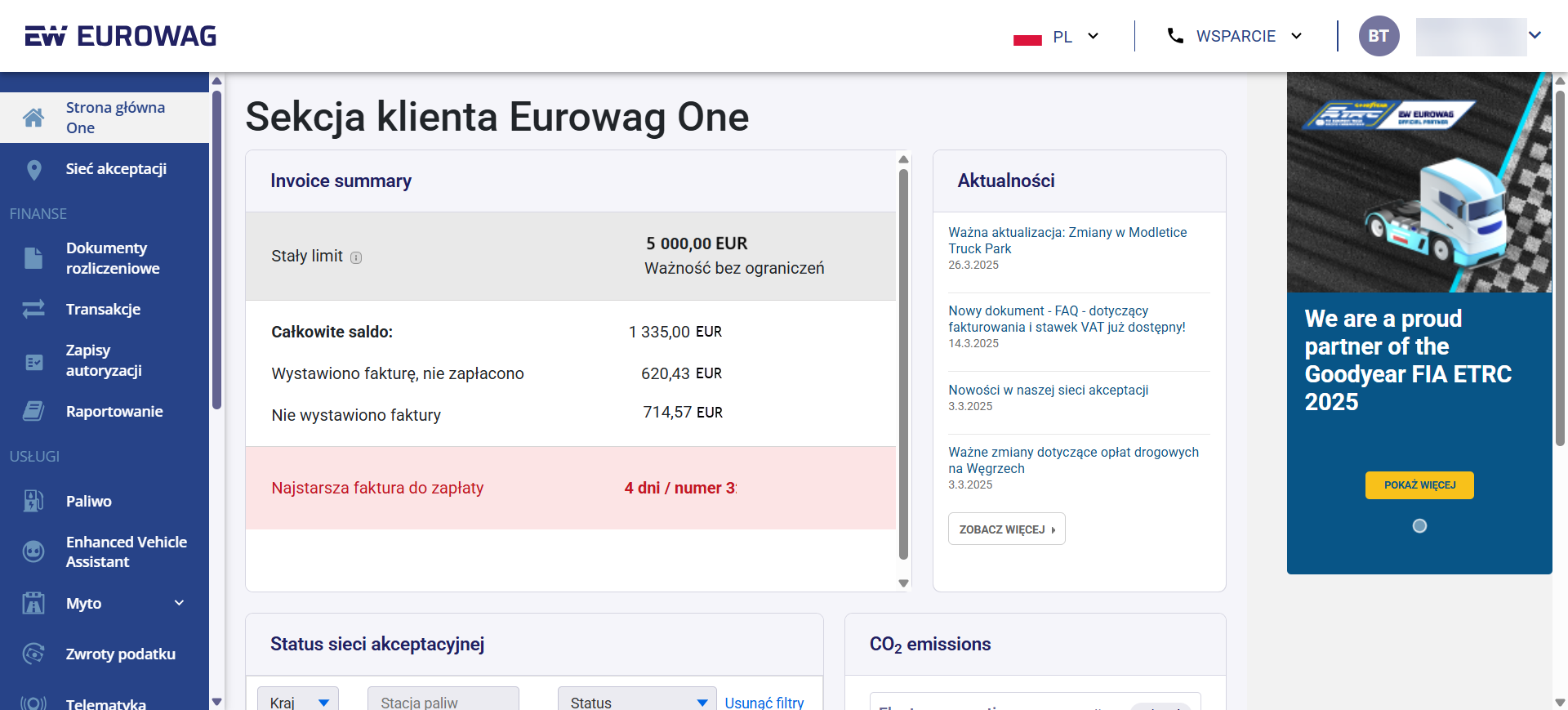Click the map pin icon for Sieć akceptacji
Screen dimensions: 1568x710
pyautogui.click(x=33, y=169)
